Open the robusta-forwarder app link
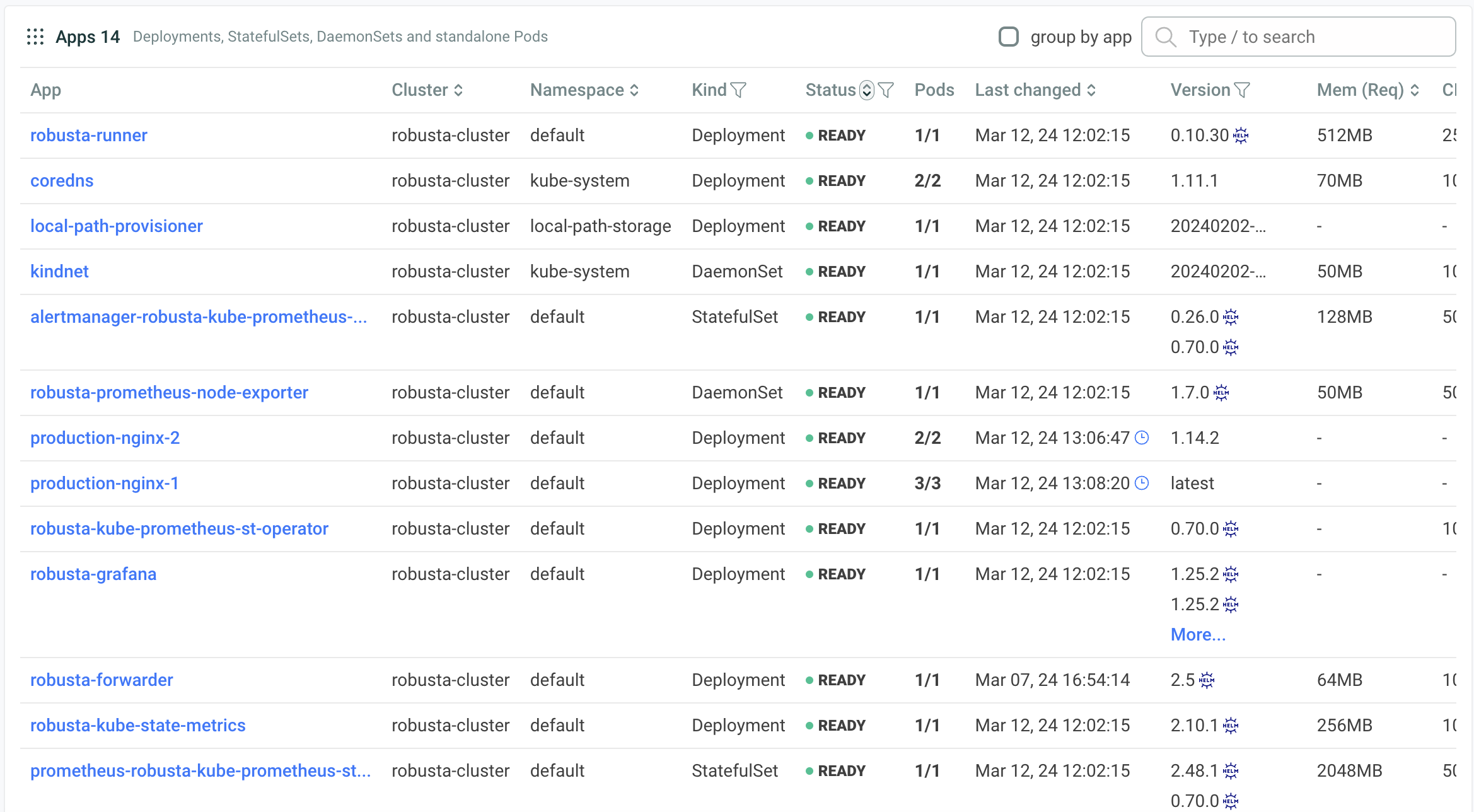This screenshot has width=1474, height=812. click(102, 680)
